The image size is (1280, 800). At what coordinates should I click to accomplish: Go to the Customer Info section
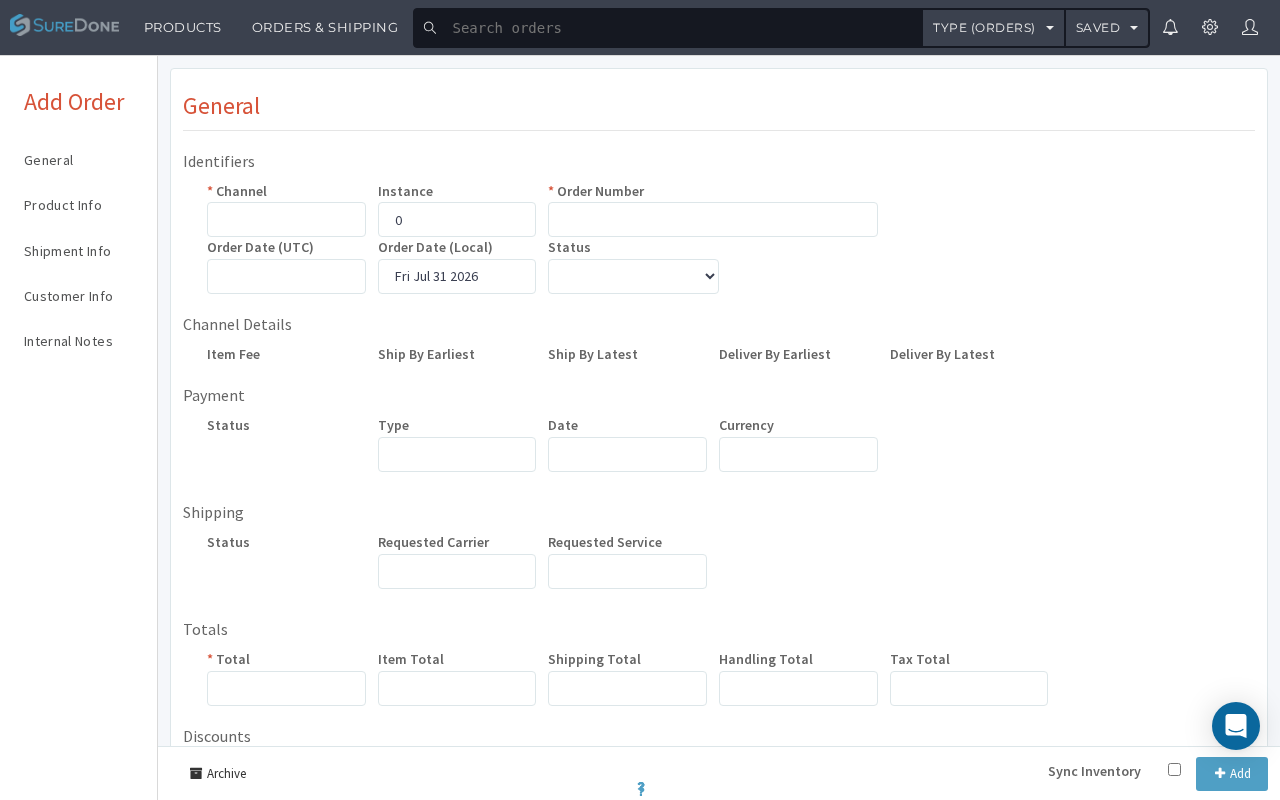pos(68,296)
